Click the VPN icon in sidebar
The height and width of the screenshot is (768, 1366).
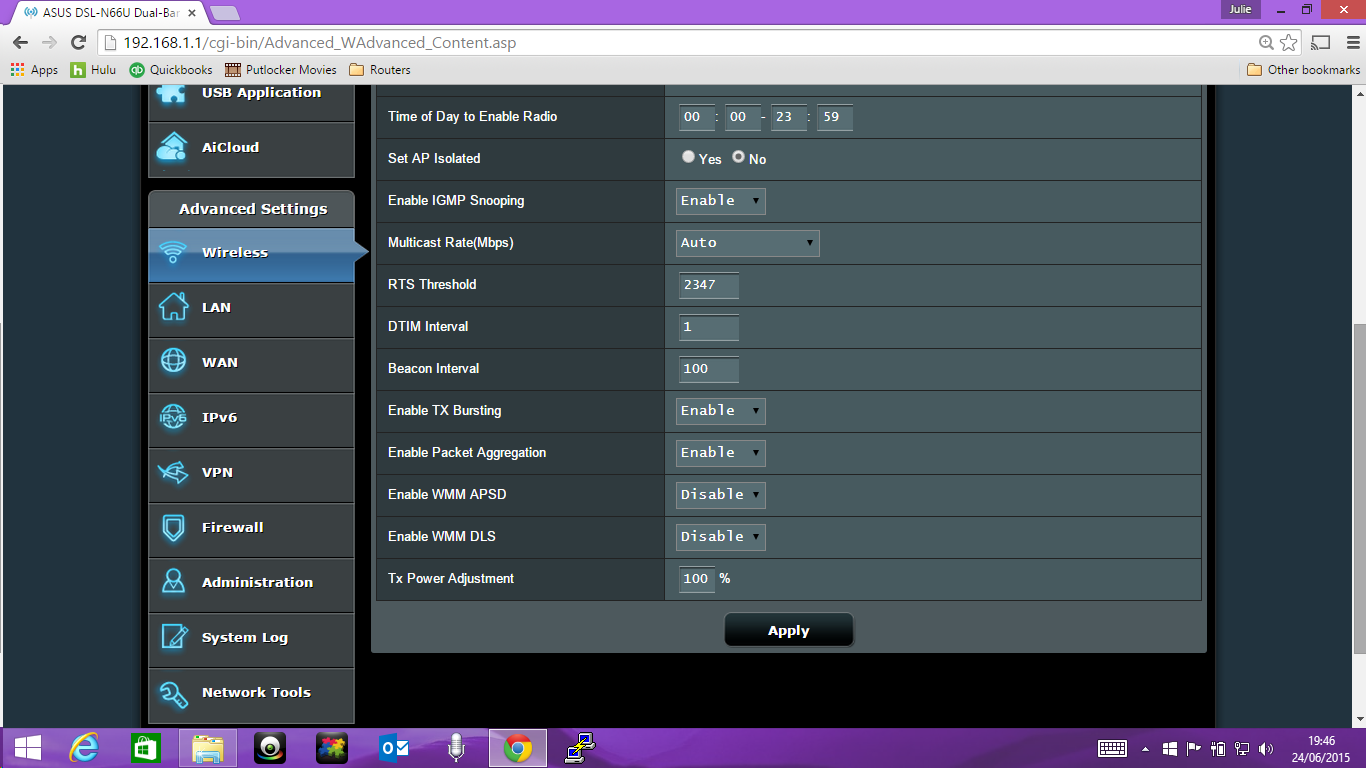(x=173, y=472)
